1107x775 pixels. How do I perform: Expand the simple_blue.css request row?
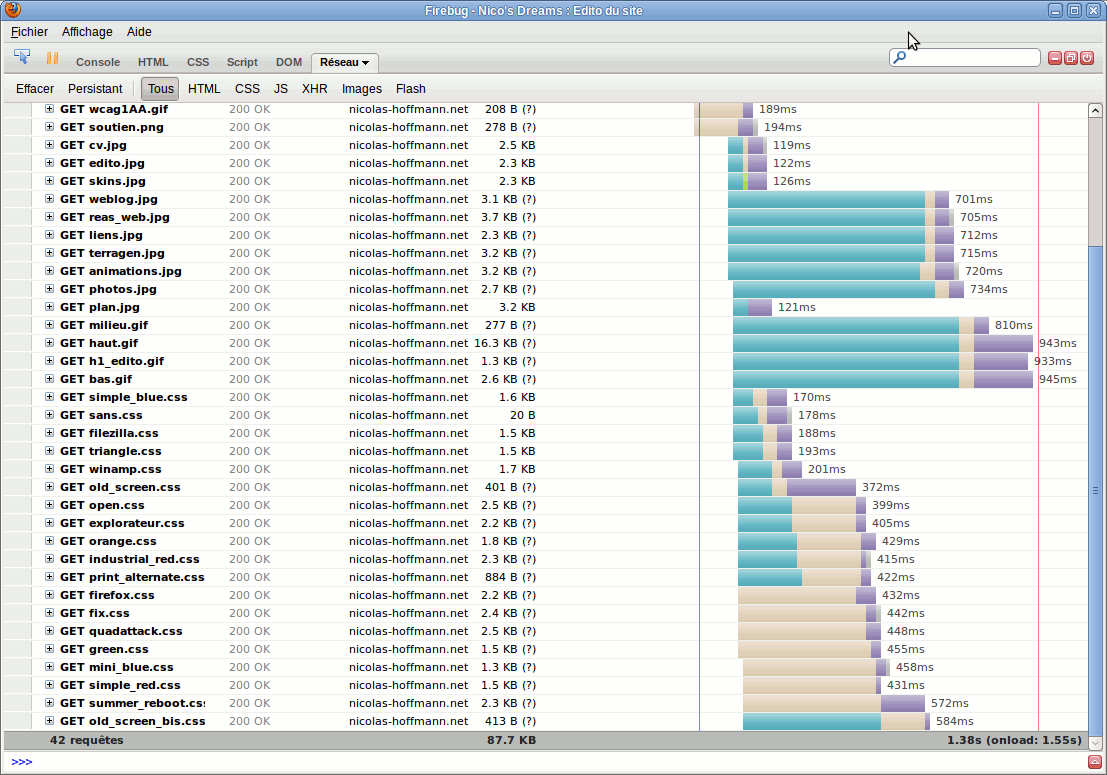(x=49, y=397)
